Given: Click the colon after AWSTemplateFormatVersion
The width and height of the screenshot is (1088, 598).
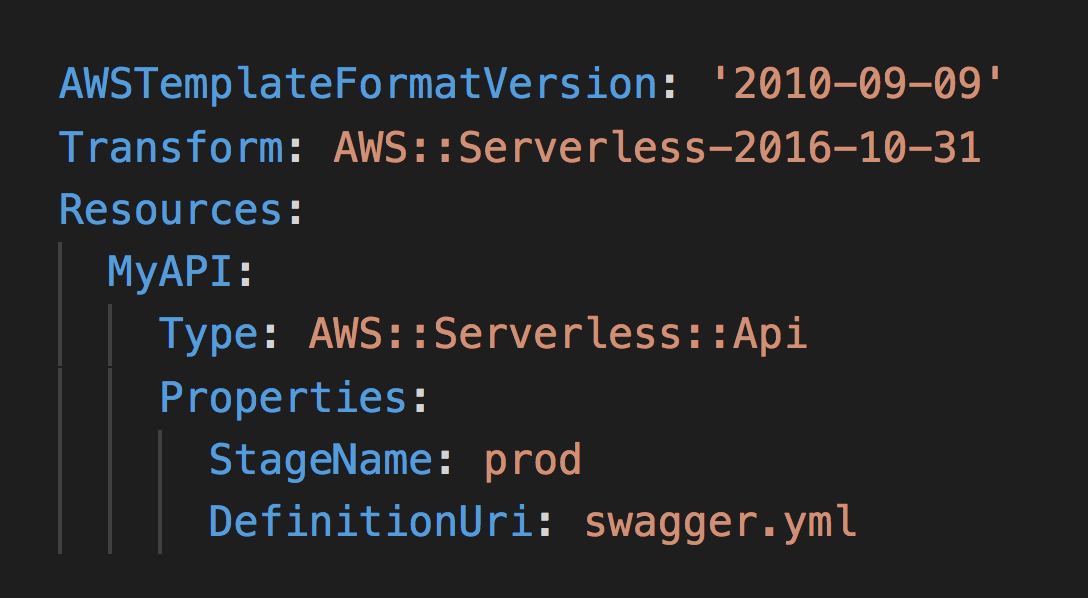Looking at the screenshot, I should pos(669,86).
